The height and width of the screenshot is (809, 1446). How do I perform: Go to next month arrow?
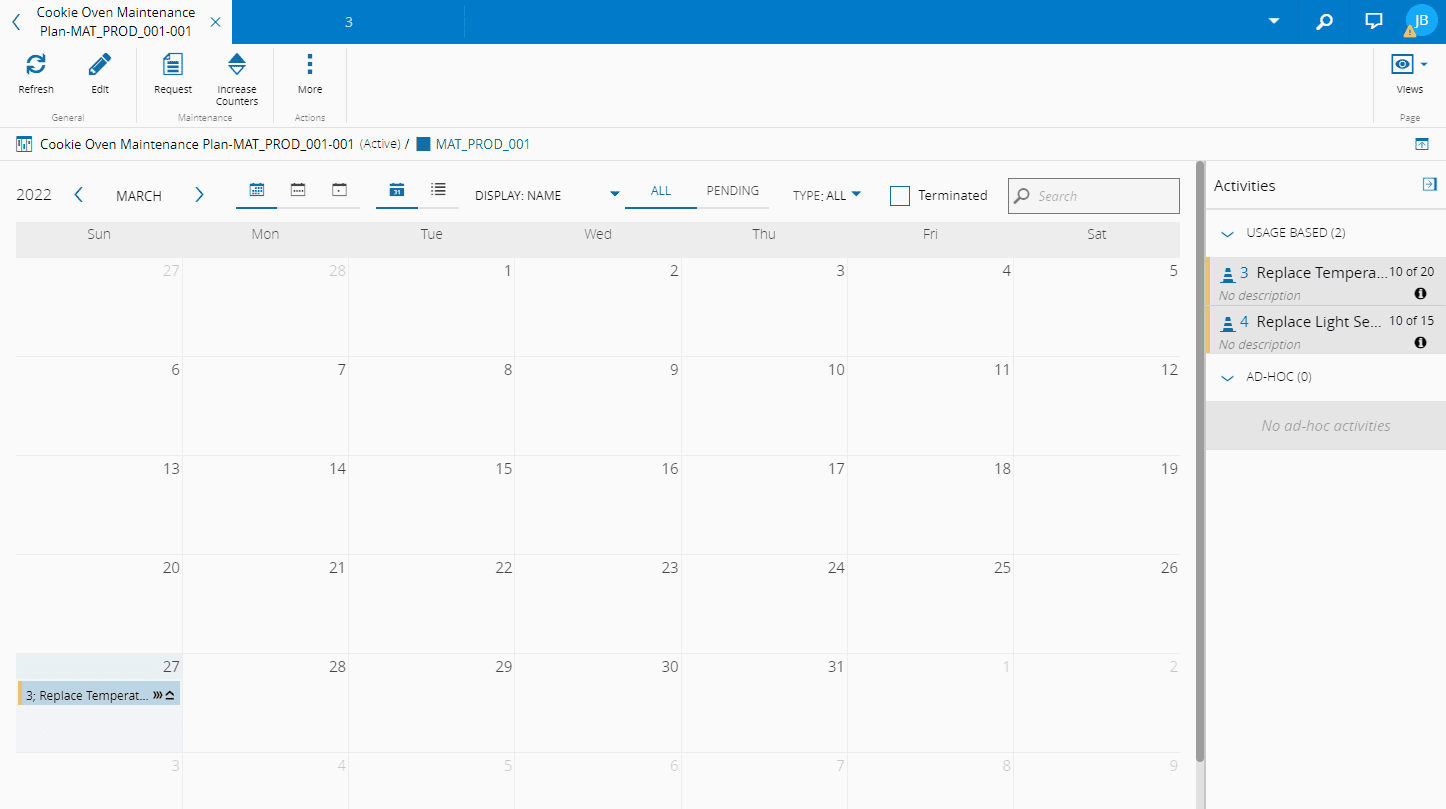tap(199, 195)
